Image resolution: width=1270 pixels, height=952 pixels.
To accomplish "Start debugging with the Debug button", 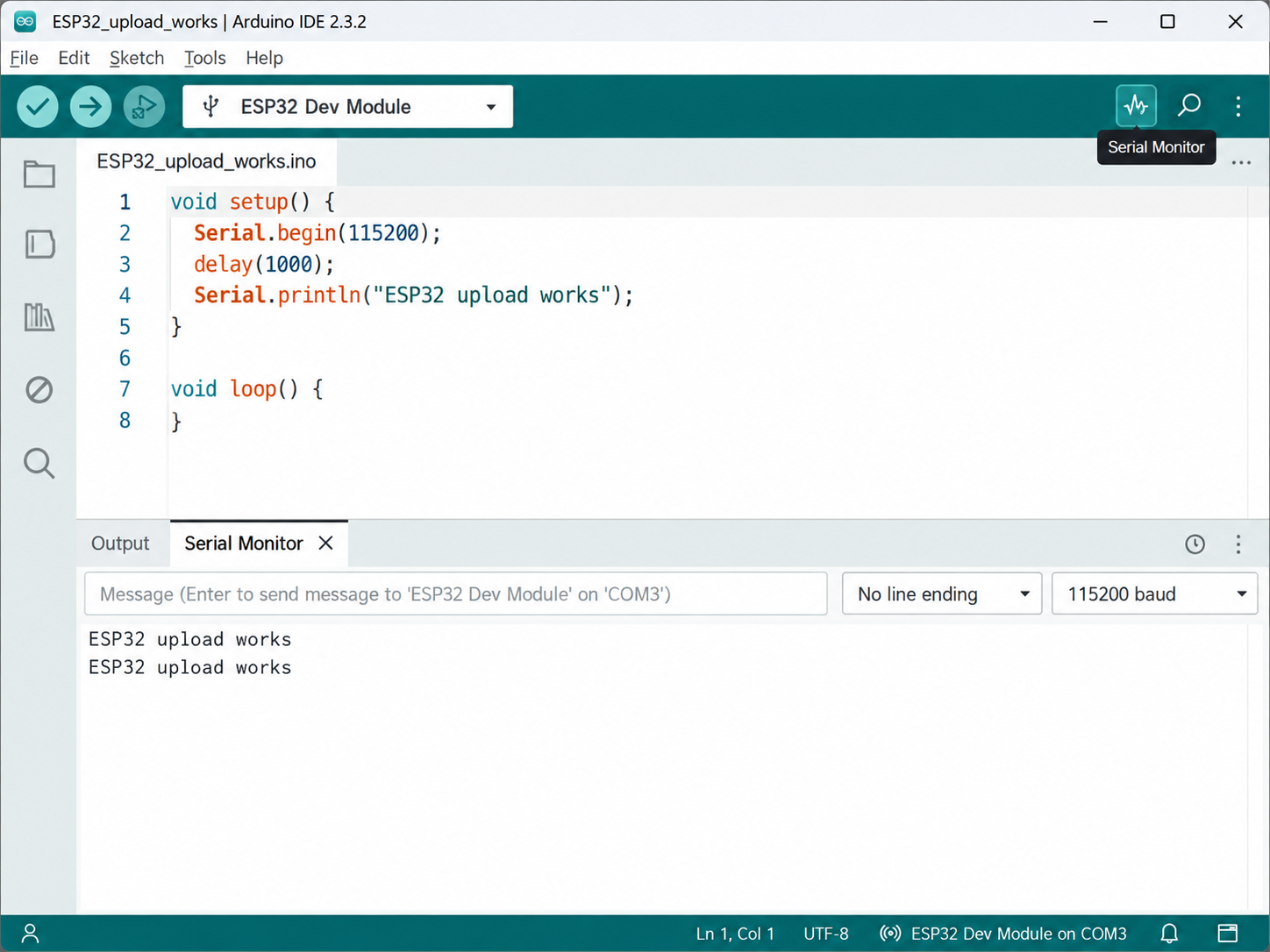I will pyautogui.click(x=144, y=107).
